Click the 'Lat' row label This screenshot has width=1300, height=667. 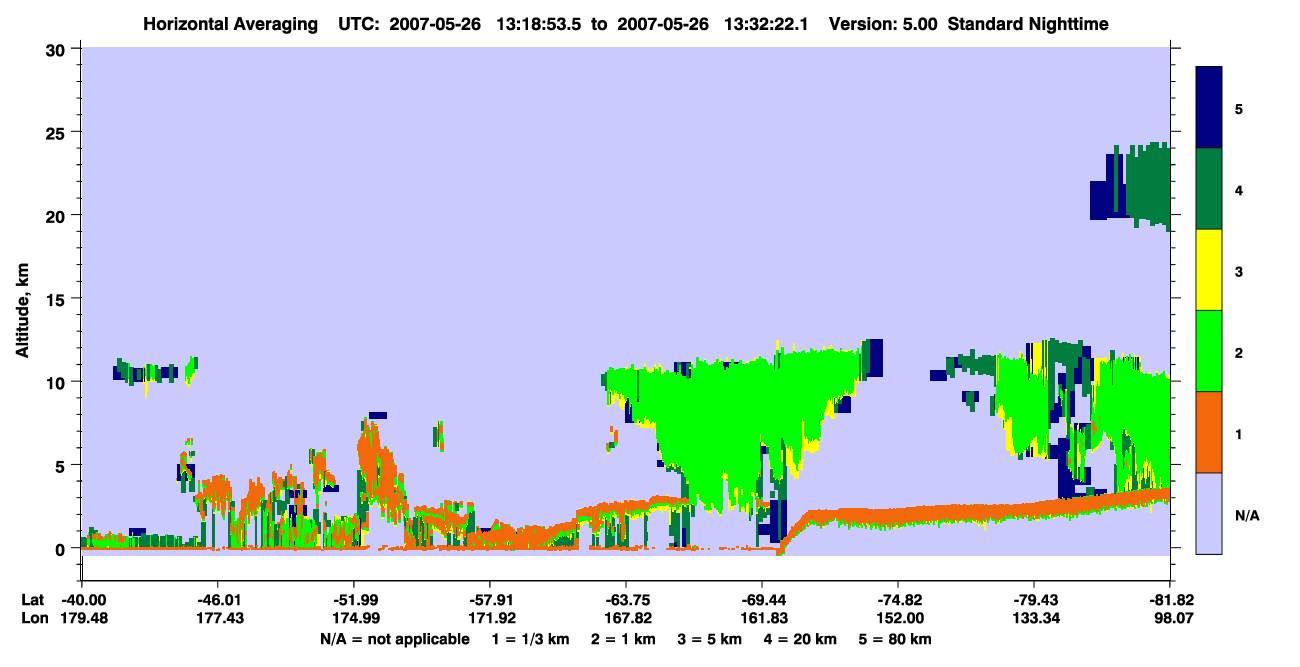coord(31,600)
